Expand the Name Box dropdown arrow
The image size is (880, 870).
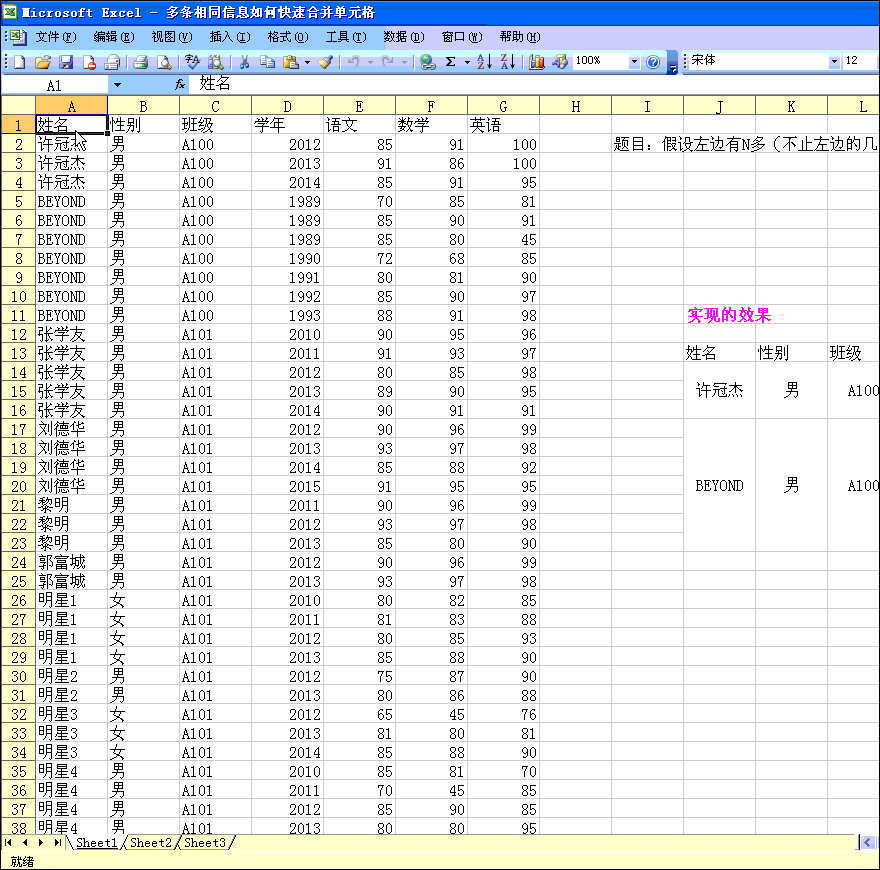coord(117,85)
